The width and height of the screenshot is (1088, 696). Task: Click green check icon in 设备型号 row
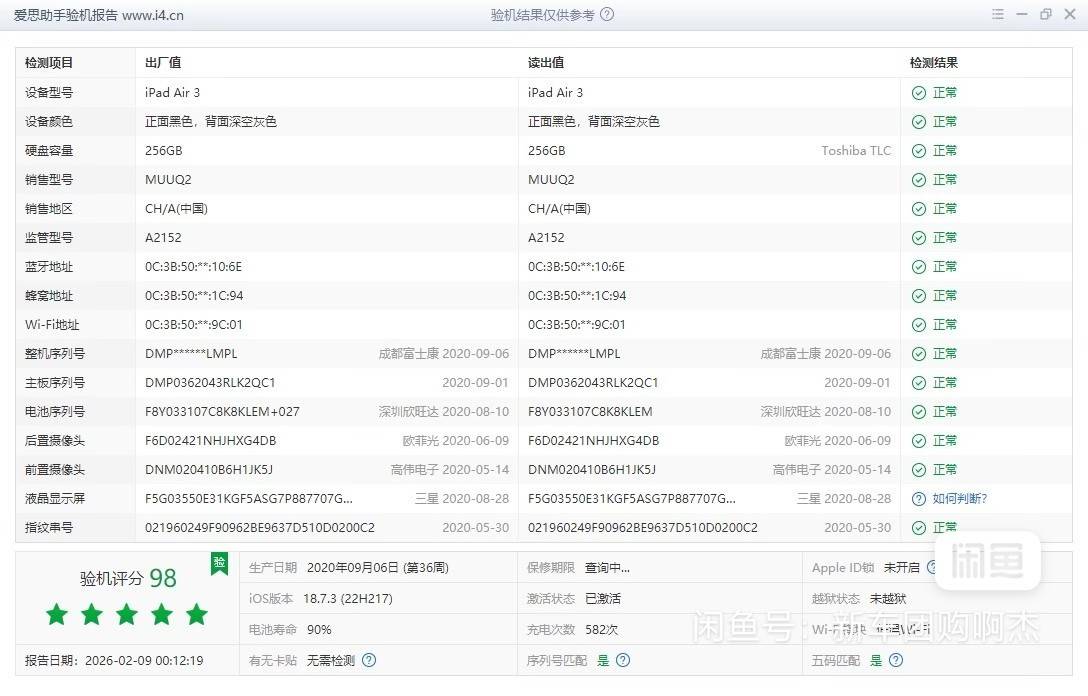tap(918, 93)
